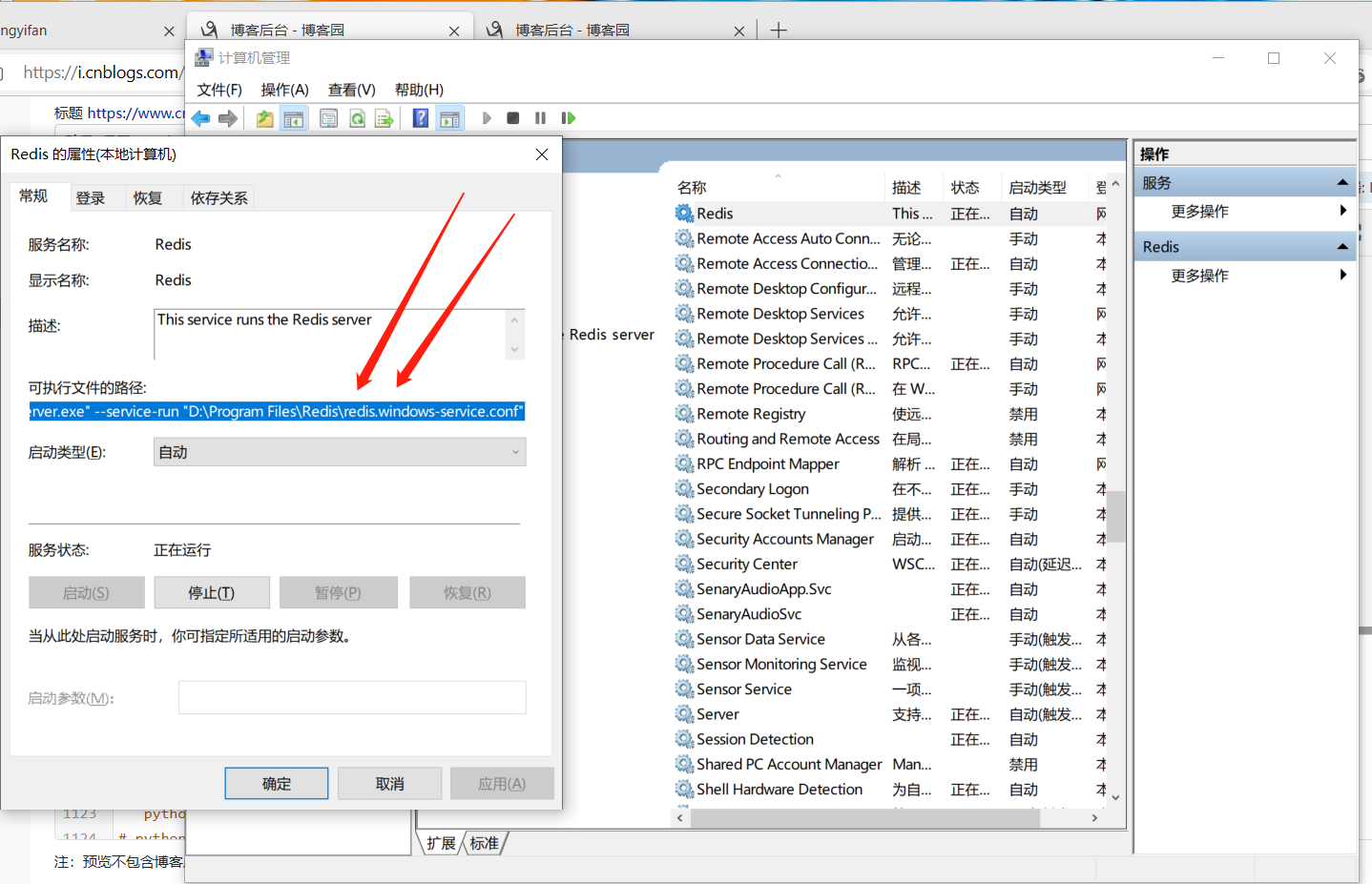Screen dimensions: 1372x884
Task: Click the gear icon beside SenaryAudioSvc
Action: (684, 613)
